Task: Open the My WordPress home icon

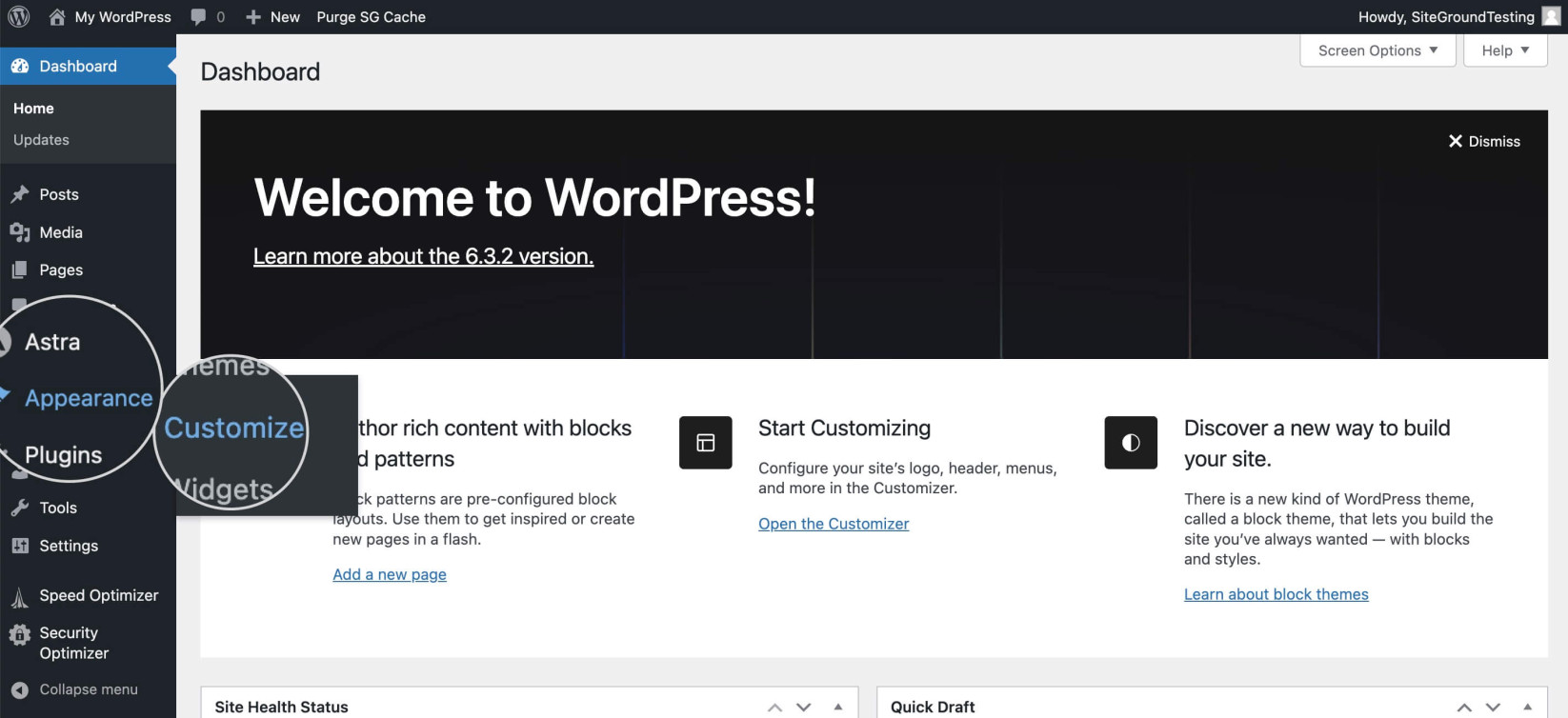Action: pos(57,16)
